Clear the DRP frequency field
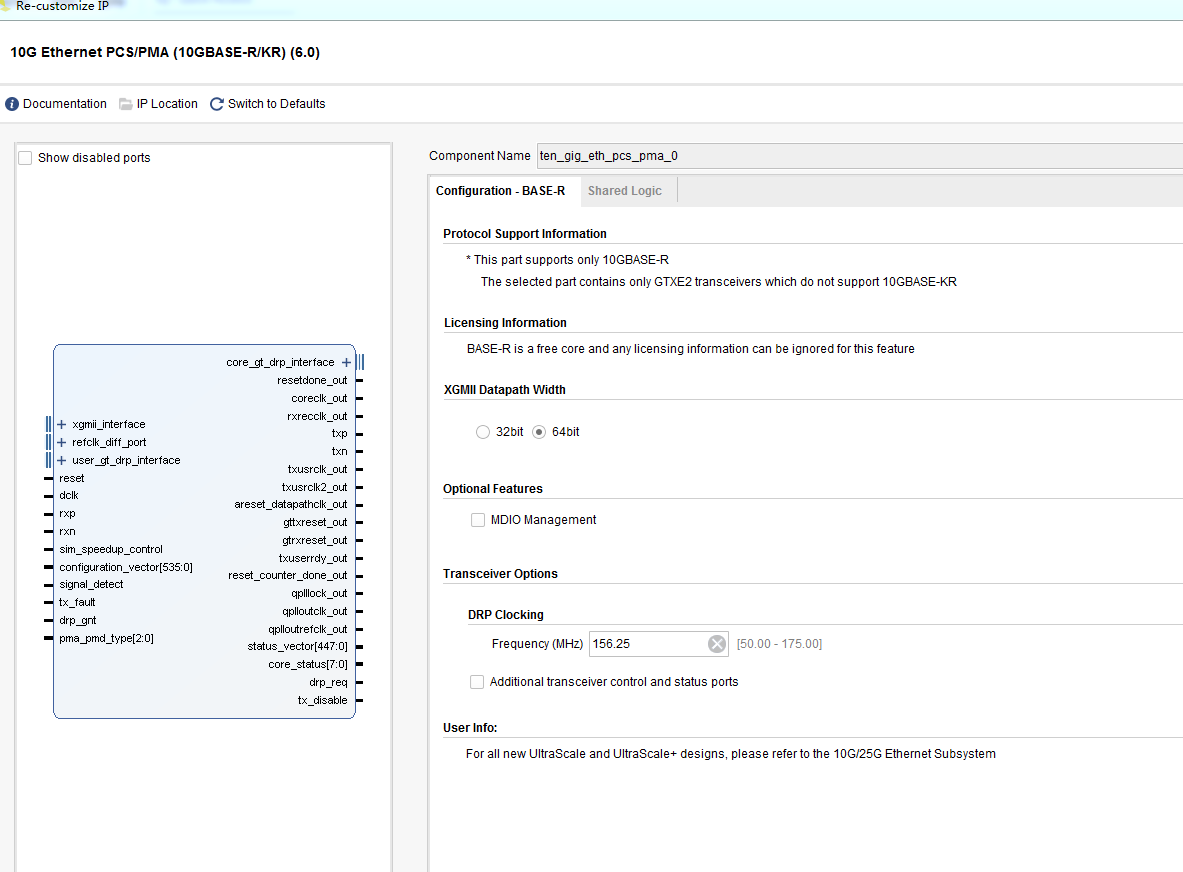This screenshot has width=1183, height=872. [x=717, y=644]
